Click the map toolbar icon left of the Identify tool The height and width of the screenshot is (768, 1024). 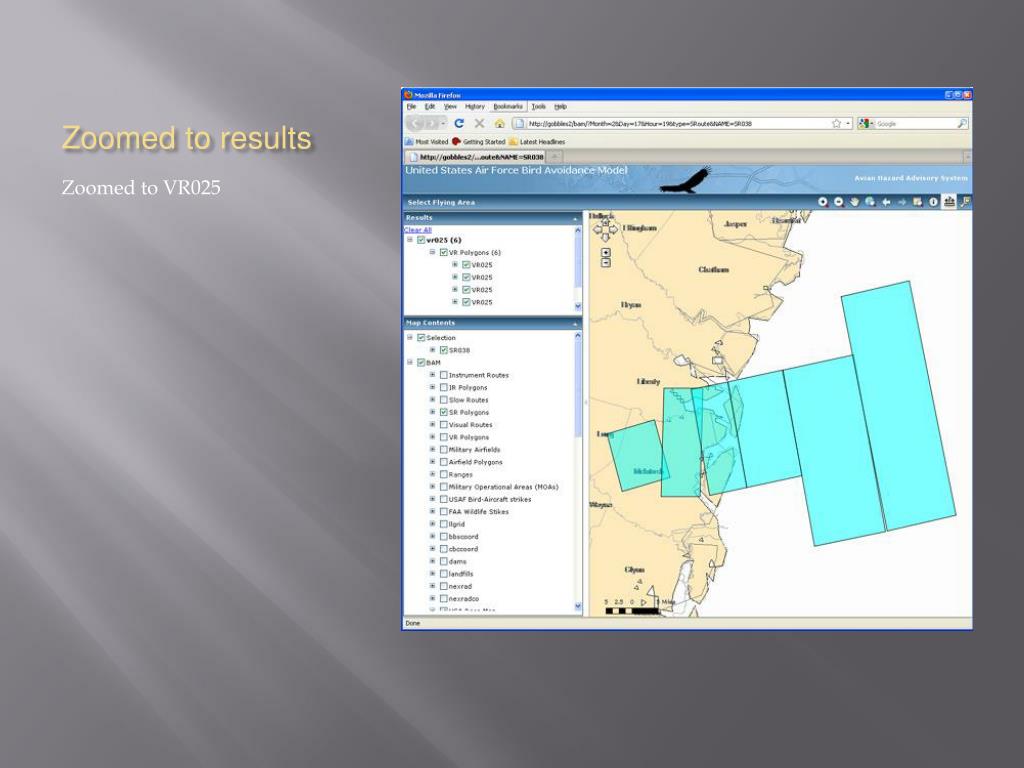pos(918,202)
